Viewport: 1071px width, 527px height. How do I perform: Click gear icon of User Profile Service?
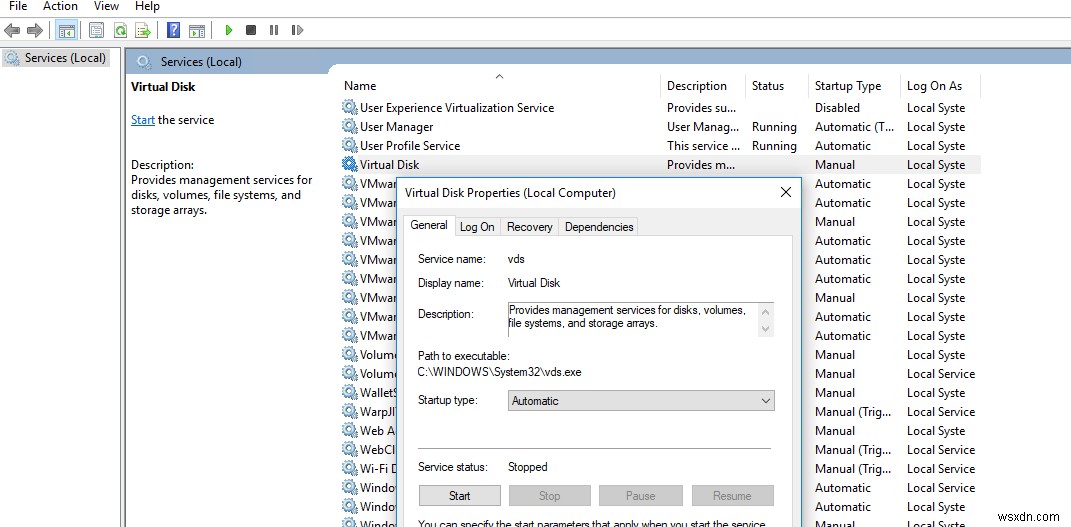[350, 145]
